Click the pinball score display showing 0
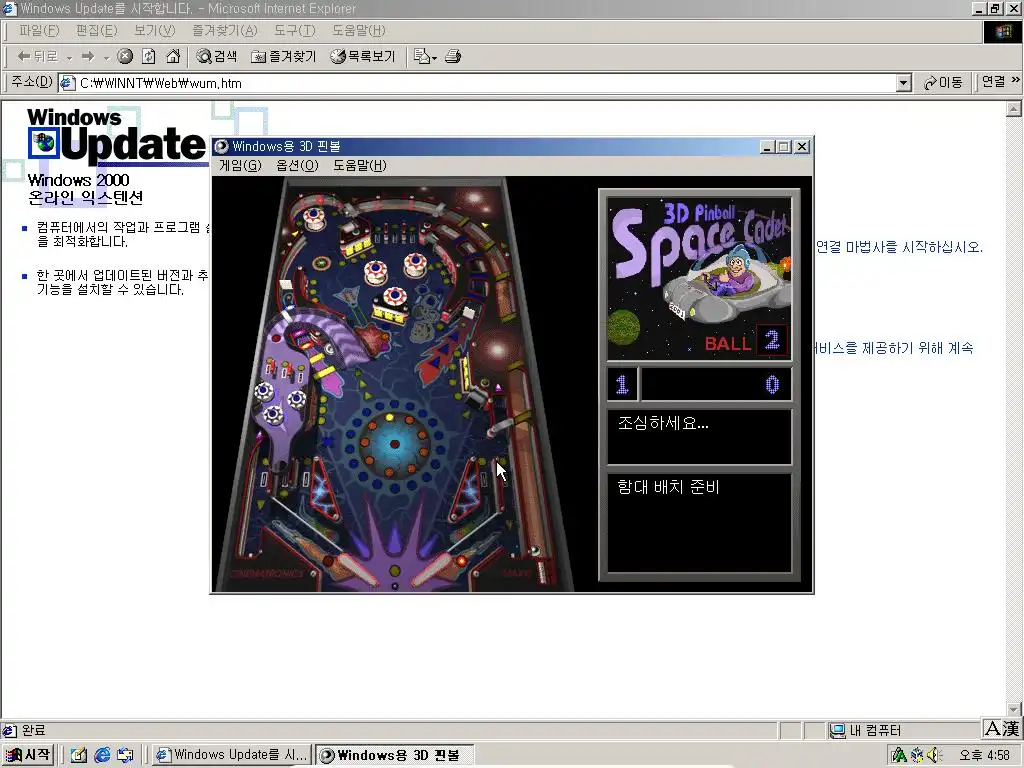The width and height of the screenshot is (1024, 768). [x=716, y=384]
